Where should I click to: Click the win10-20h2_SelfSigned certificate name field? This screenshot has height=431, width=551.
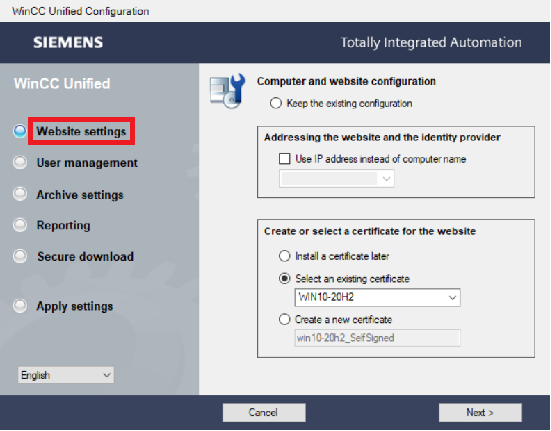tap(377, 338)
